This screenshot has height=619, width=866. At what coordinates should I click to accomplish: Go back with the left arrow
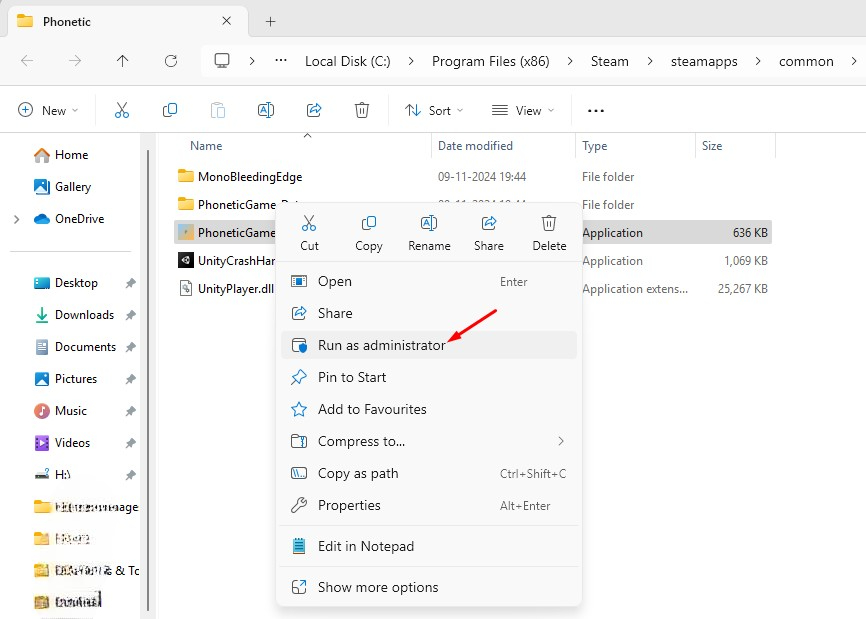(27, 61)
